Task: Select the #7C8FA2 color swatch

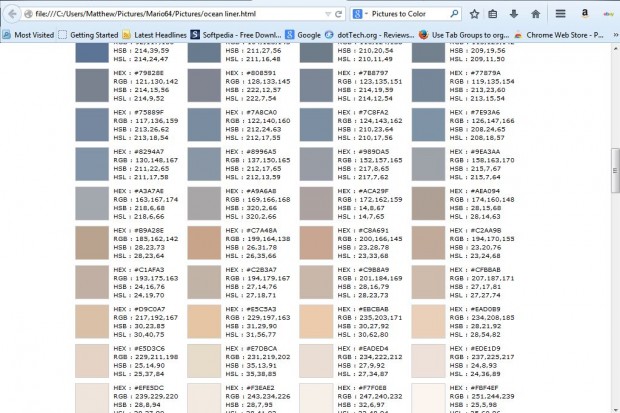Action: pyautogui.click(x=316, y=125)
